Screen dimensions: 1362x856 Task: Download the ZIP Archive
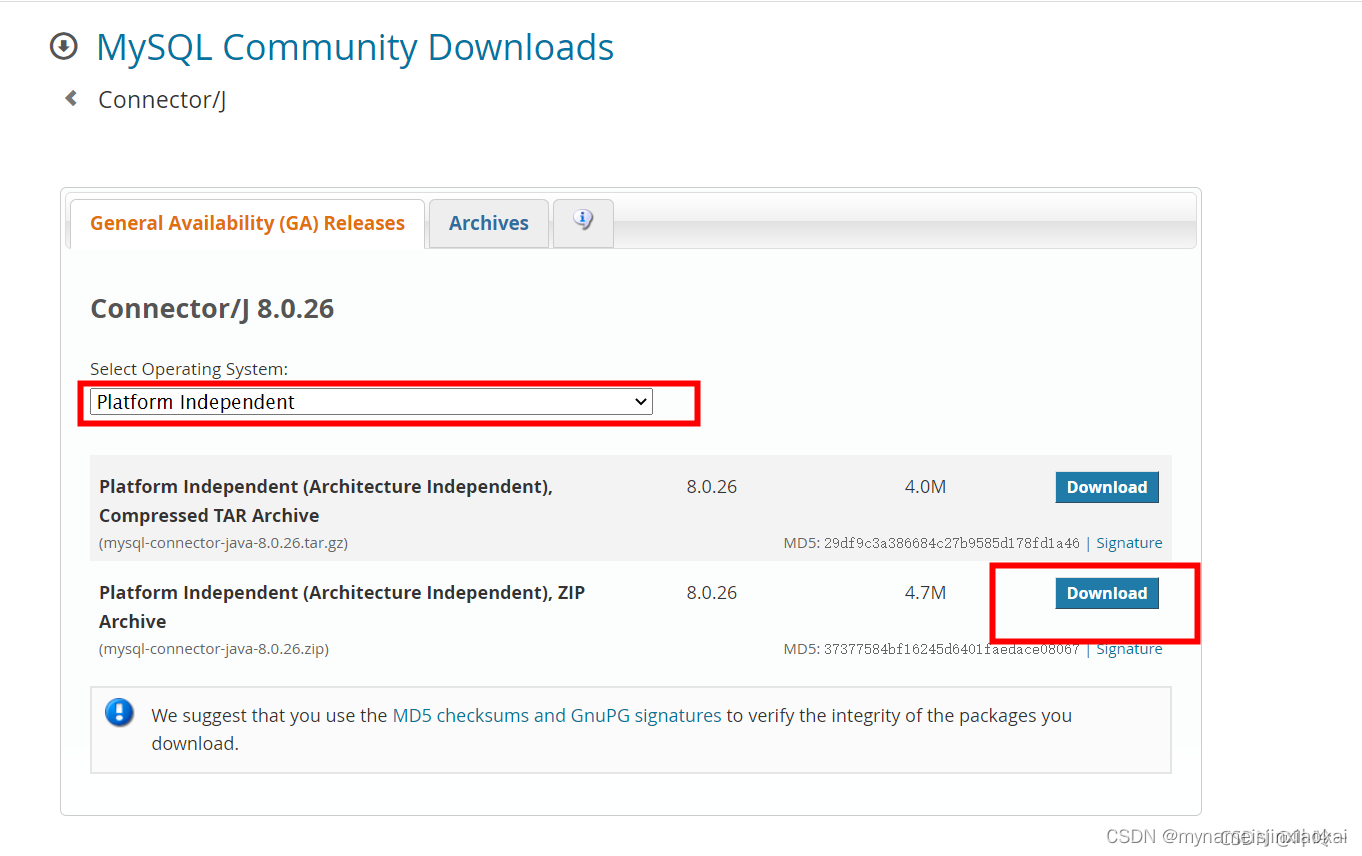[x=1107, y=593]
